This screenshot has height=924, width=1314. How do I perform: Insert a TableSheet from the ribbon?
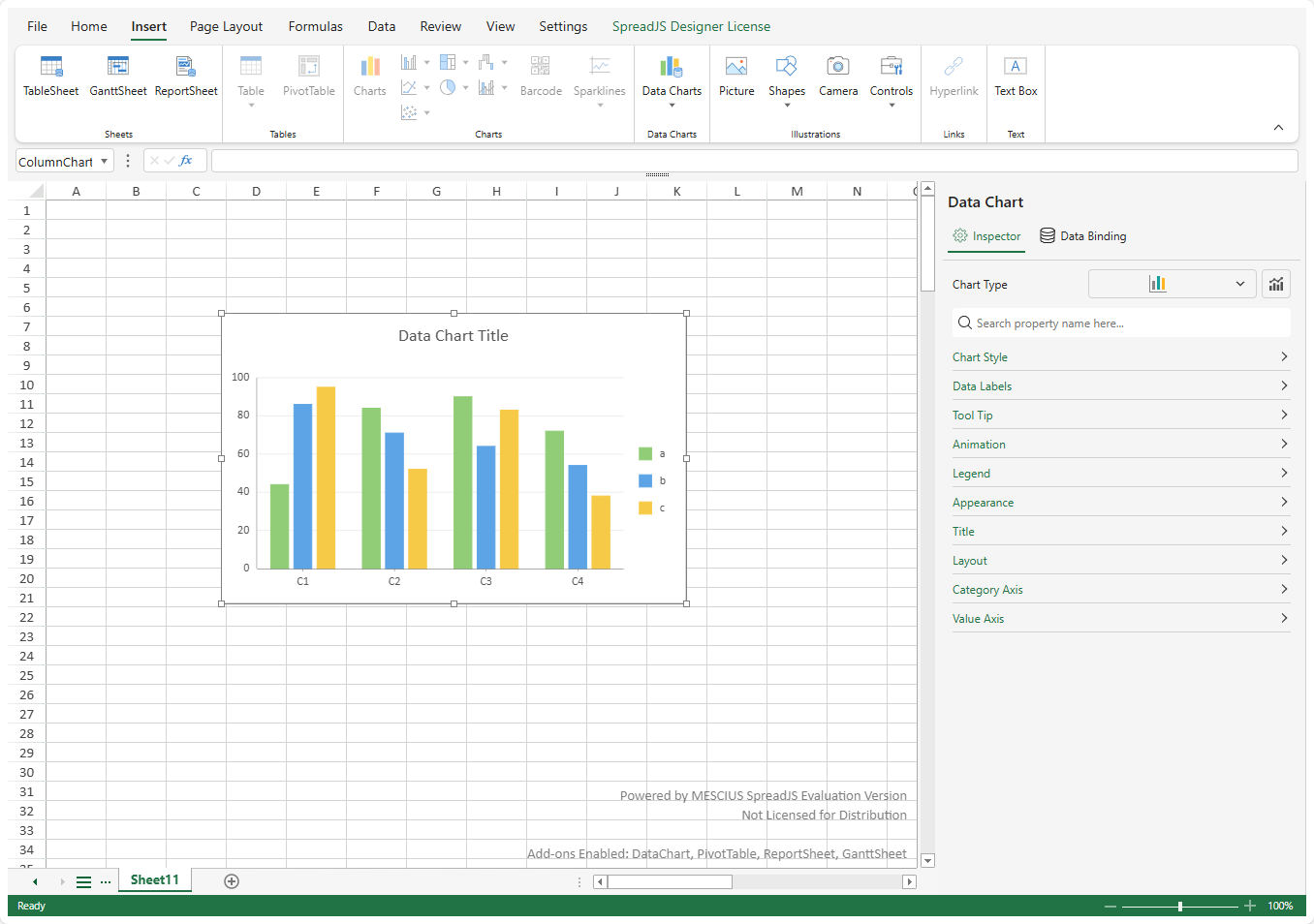(51, 76)
